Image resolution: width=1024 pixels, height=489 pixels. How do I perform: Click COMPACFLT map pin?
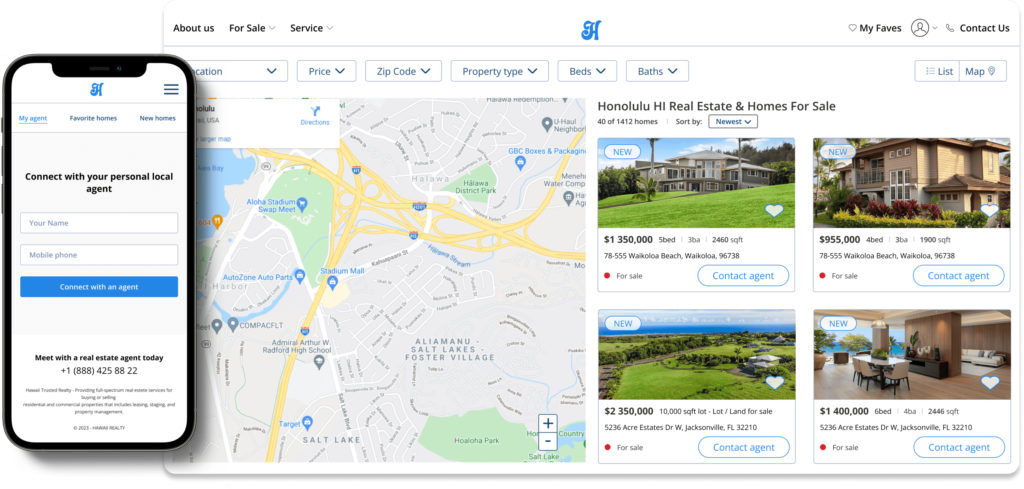pos(233,324)
